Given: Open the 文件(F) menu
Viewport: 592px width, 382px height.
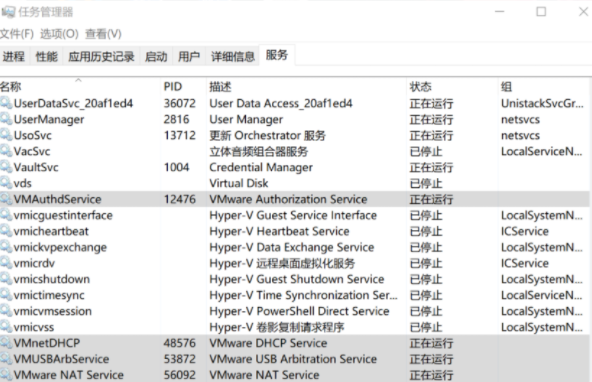Looking at the screenshot, I should 17,34.
